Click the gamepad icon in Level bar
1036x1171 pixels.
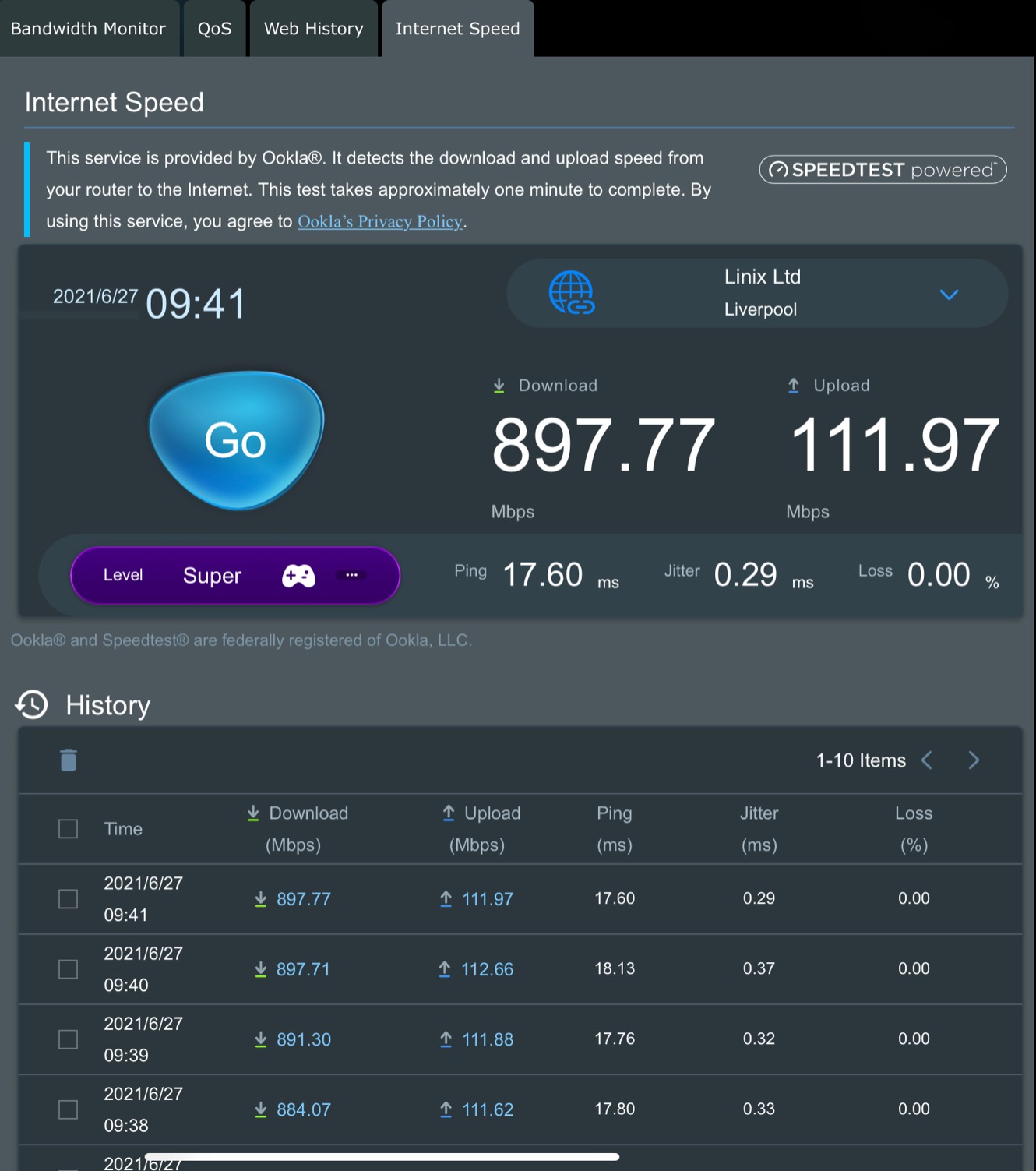click(x=298, y=576)
